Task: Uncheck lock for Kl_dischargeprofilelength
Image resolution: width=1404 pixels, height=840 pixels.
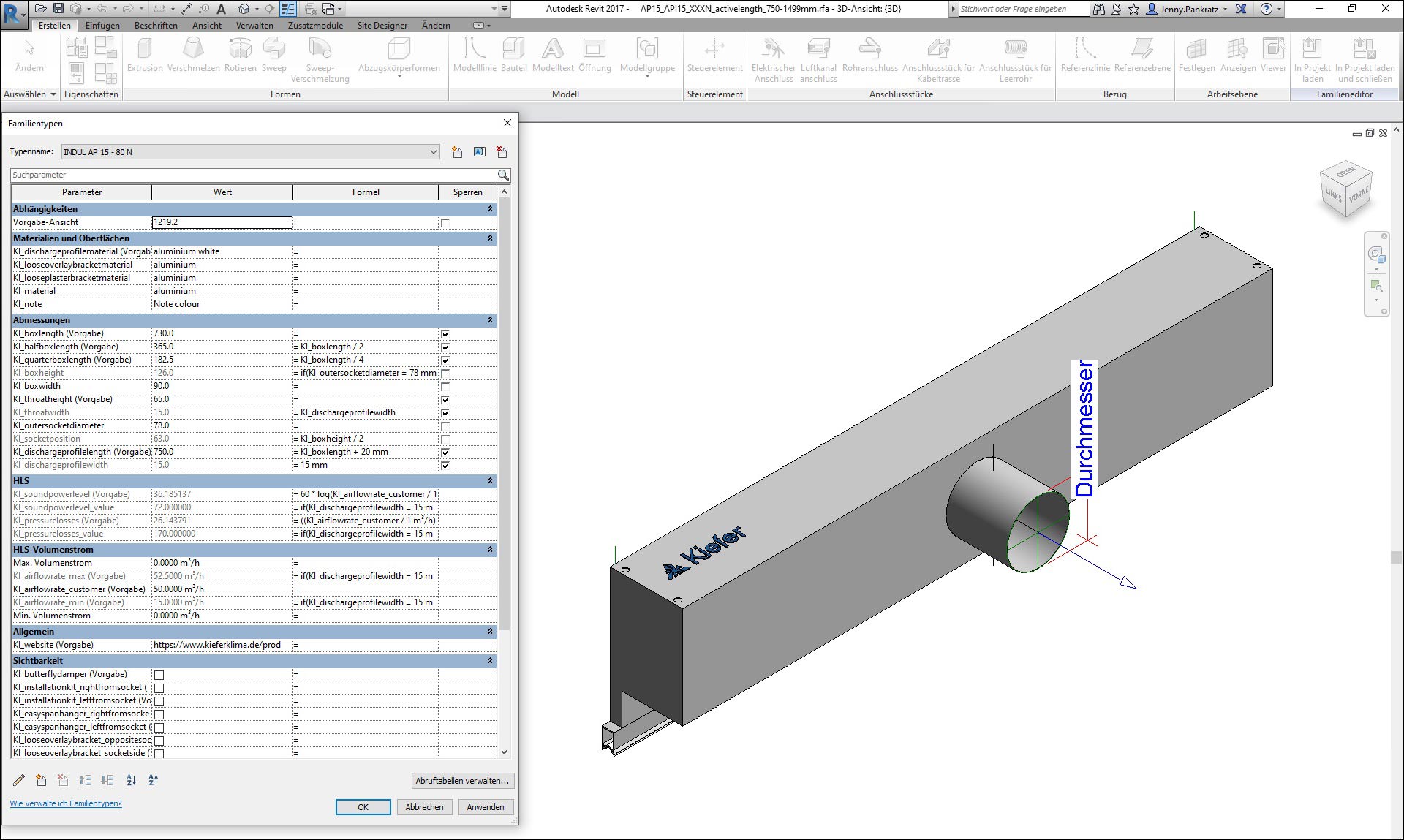Action: 445,452
